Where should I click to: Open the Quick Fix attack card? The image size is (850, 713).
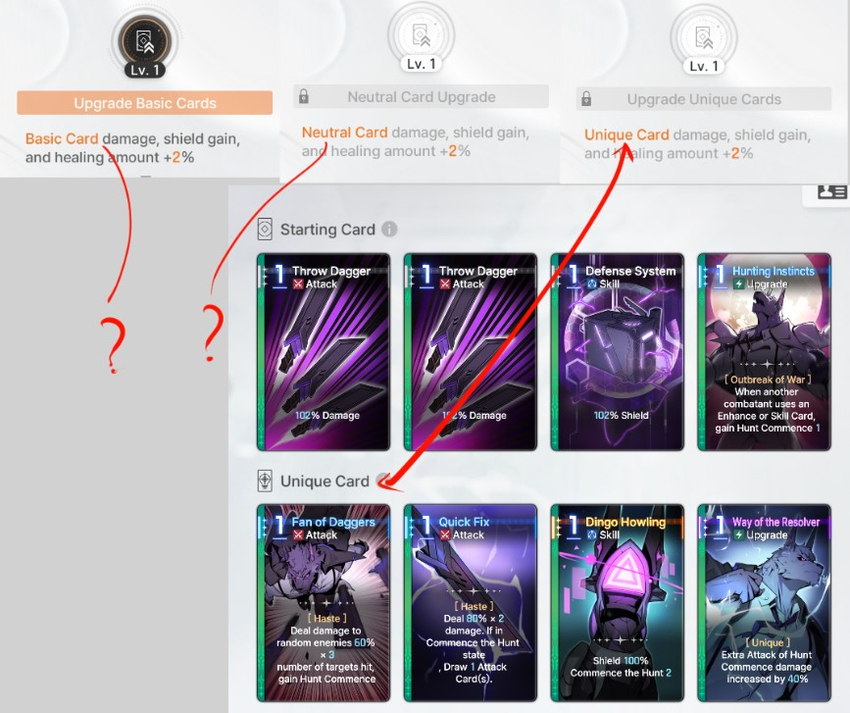click(471, 603)
